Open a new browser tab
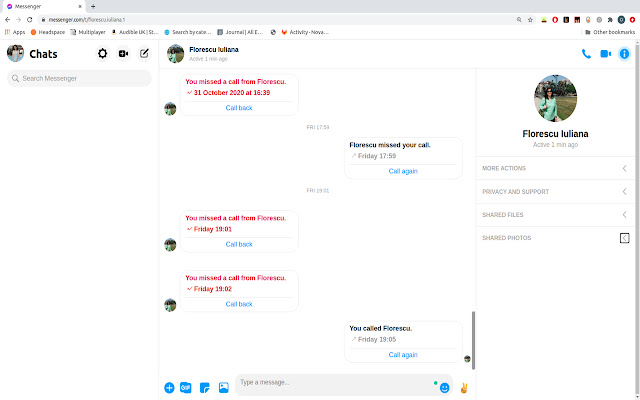The image size is (640, 400). point(93,7)
